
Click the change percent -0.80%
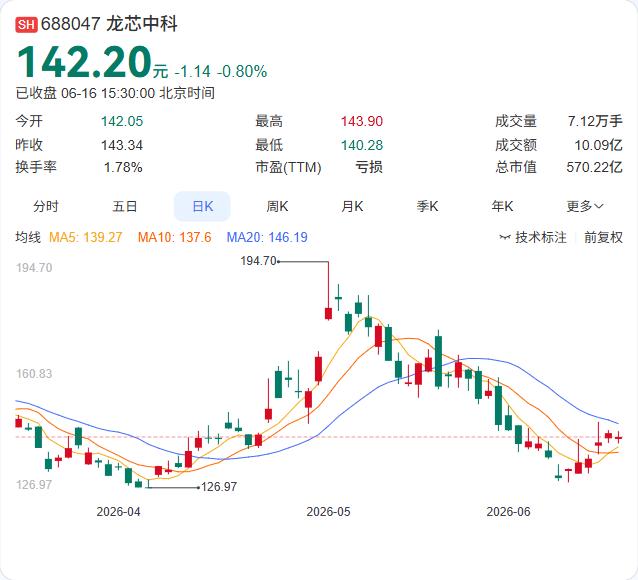[243, 71]
